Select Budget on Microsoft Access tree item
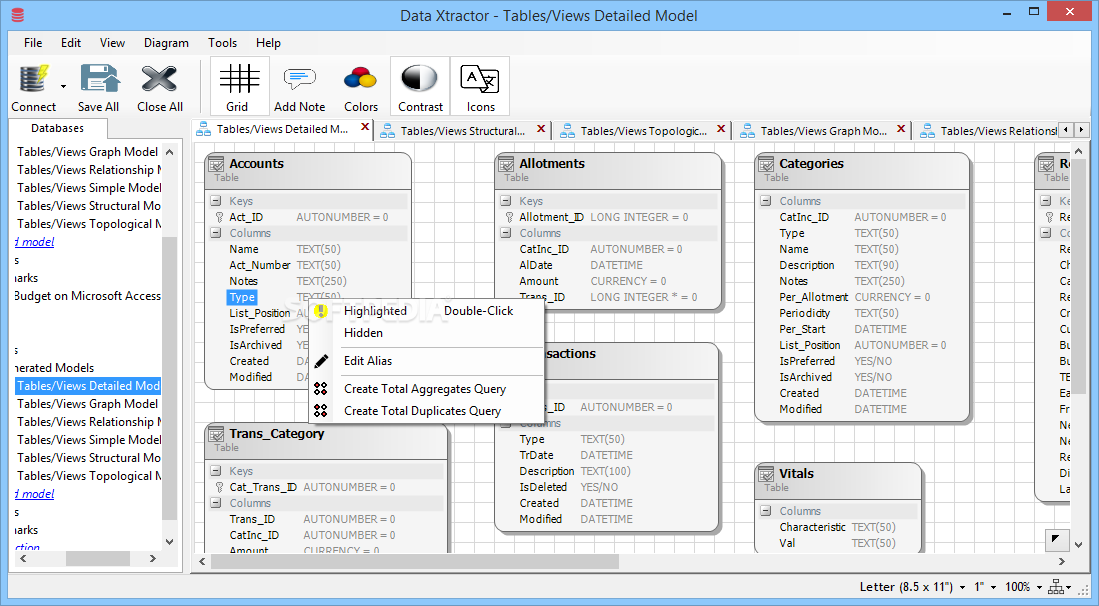This screenshot has height=606, width=1099. (88, 296)
